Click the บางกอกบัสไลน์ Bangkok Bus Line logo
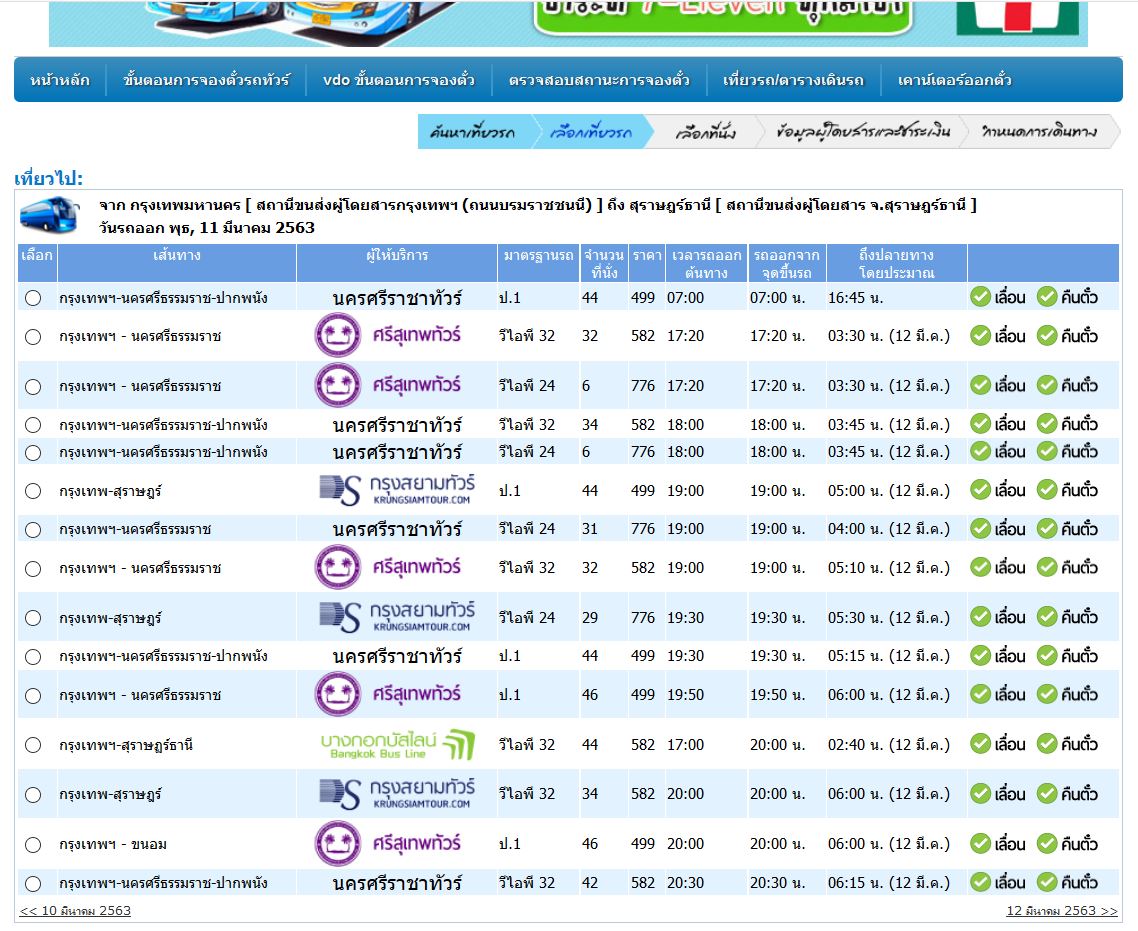 coord(398,744)
